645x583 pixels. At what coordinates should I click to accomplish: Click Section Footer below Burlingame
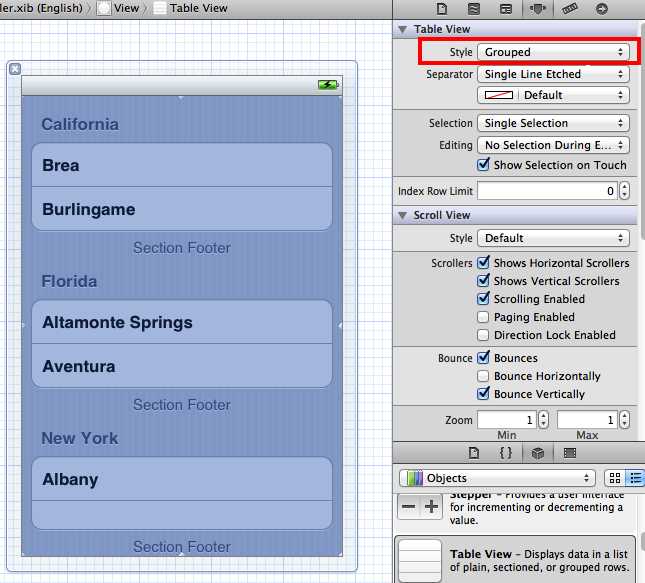coord(182,248)
